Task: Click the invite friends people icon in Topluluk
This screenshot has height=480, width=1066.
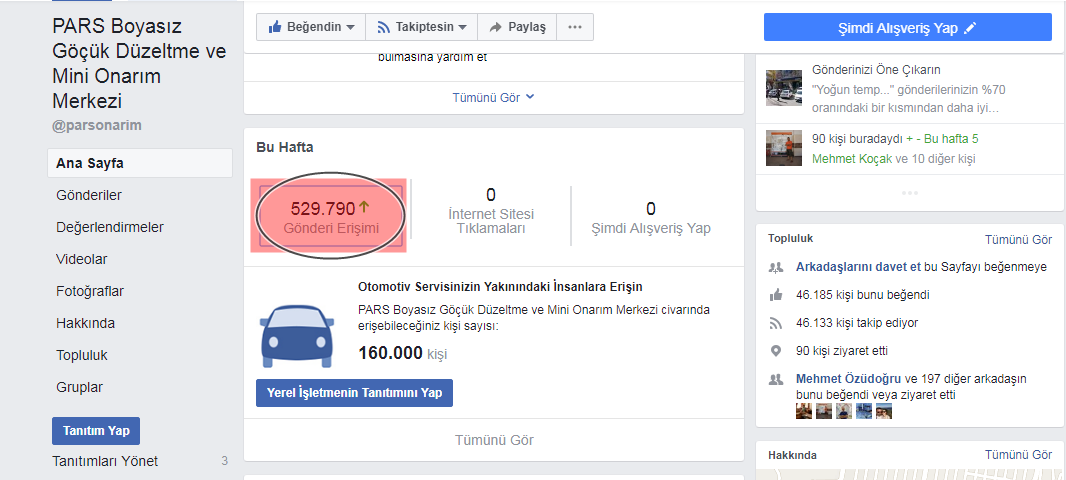Action: tap(776, 268)
